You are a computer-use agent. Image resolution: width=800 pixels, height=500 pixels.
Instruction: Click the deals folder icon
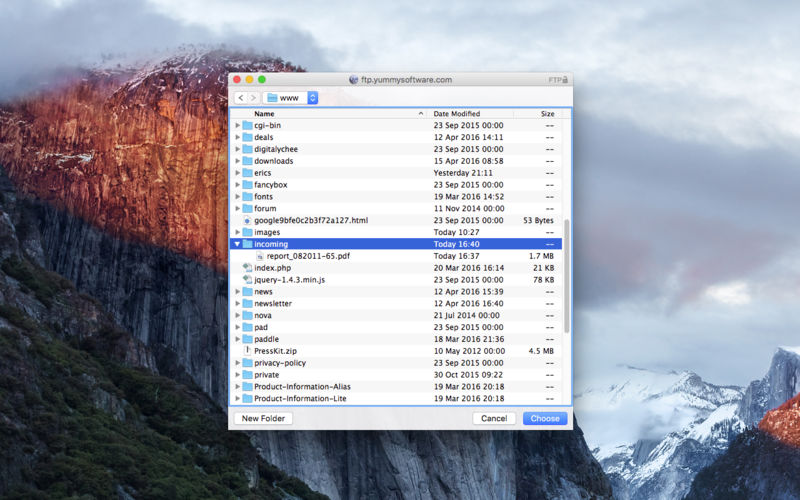247,137
